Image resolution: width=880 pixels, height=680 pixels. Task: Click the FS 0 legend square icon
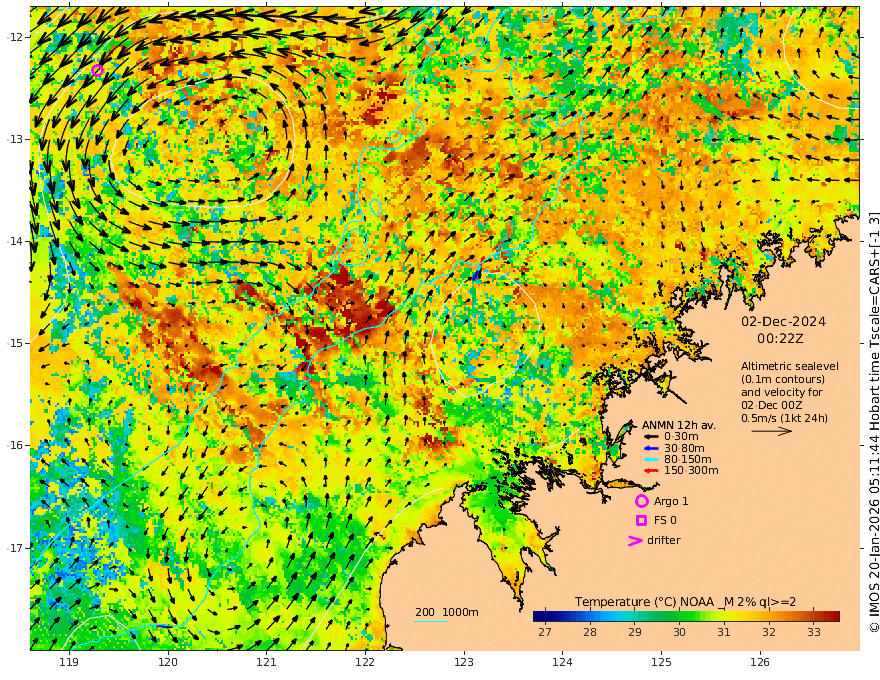[x=641, y=520]
